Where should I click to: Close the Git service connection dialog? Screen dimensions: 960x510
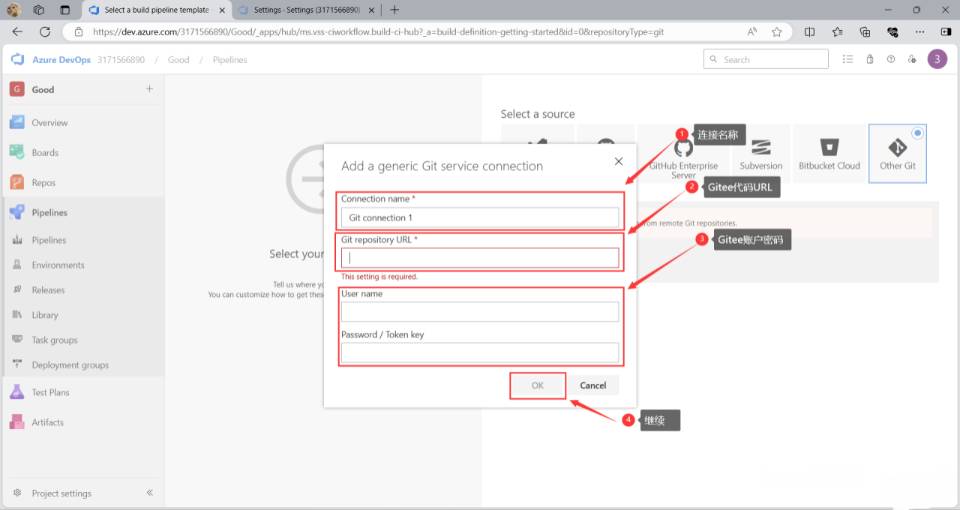[618, 161]
